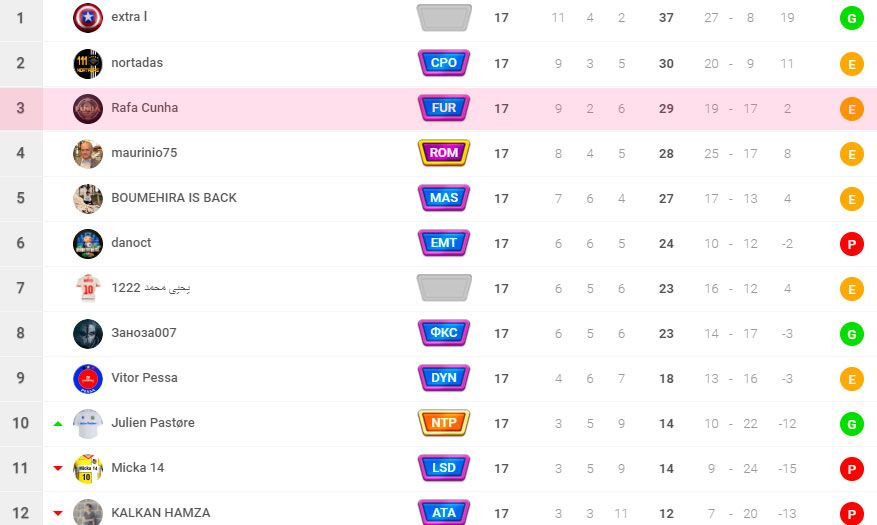877x525 pixels.
Task: Click Julien Pastøre's jersey avatar
Action: click(88, 423)
